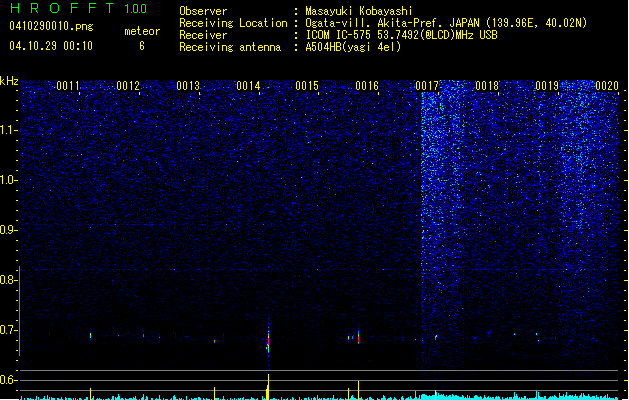629x400 pixels.
Task: Click the 0.9 kHz axis label
Action: tap(8, 230)
